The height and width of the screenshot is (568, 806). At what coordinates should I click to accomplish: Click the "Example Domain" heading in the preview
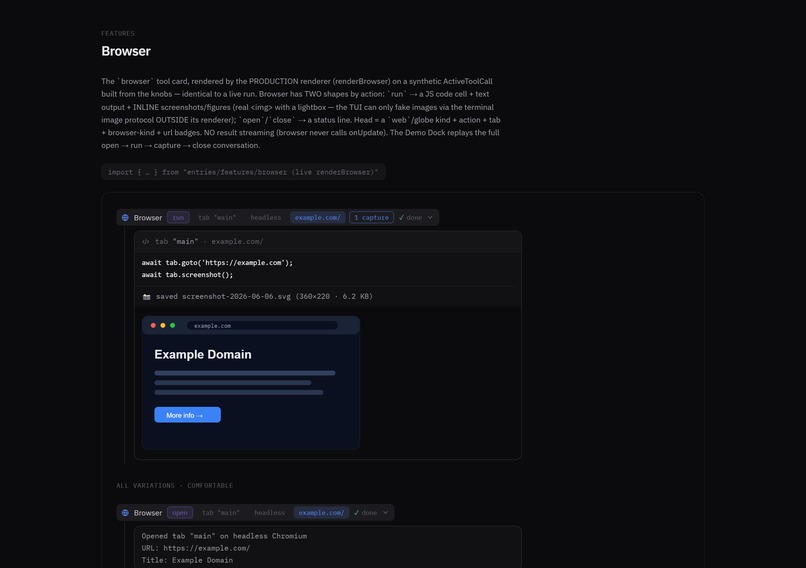(x=203, y=354)
